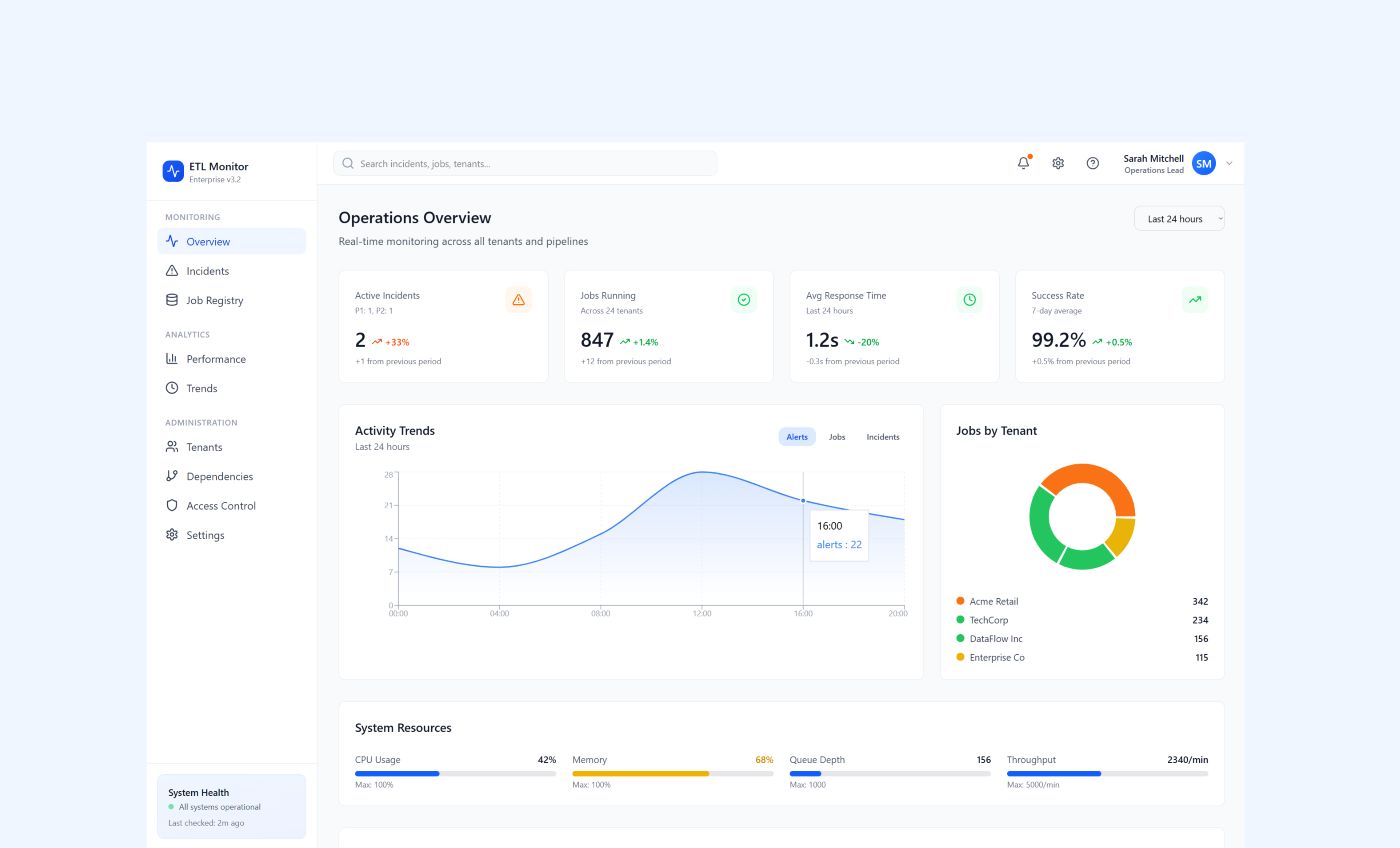Click the Acme Retail legend entry
This screenshot has height=848, width=1400.
tap(1082, 601)
